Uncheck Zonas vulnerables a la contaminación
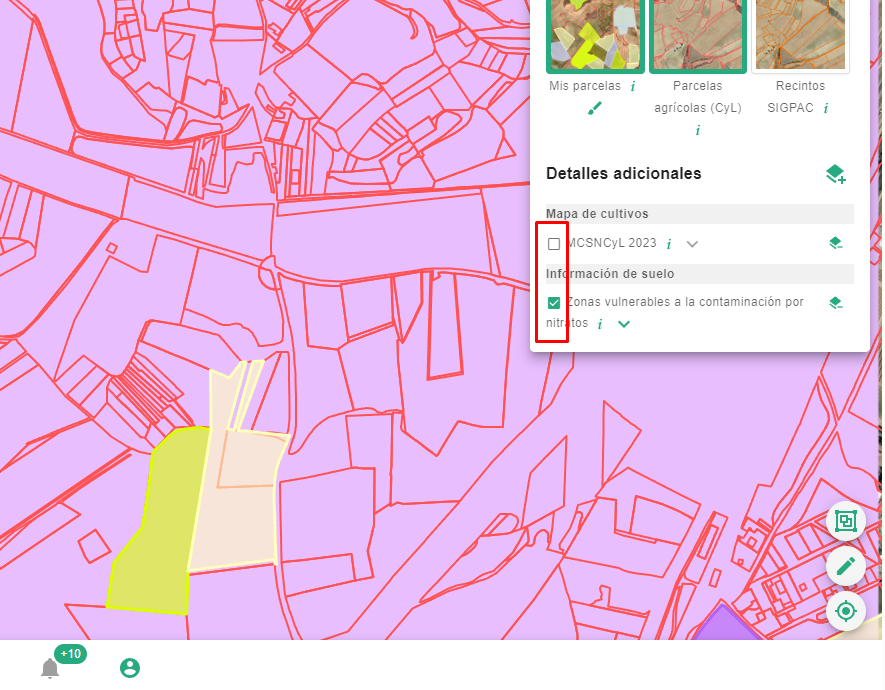885x690 pixels. tap(554, 302)
